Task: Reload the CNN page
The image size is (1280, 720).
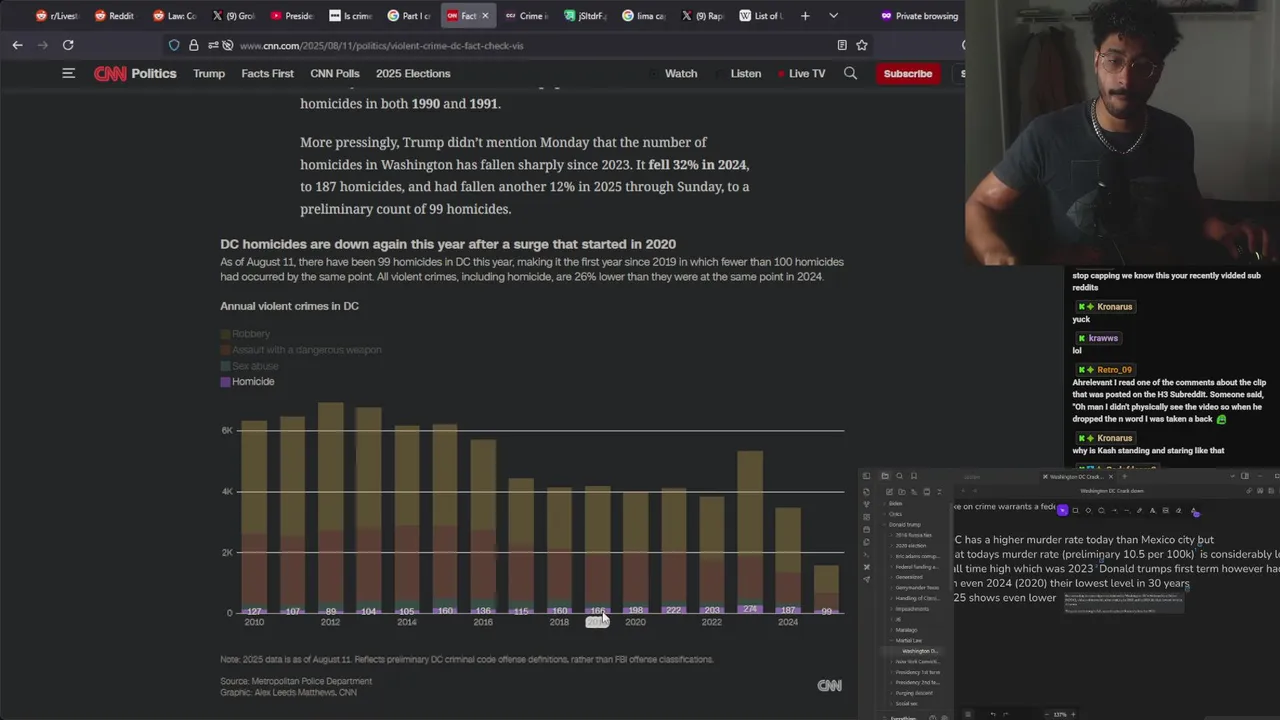Action: tap(68, 45)
